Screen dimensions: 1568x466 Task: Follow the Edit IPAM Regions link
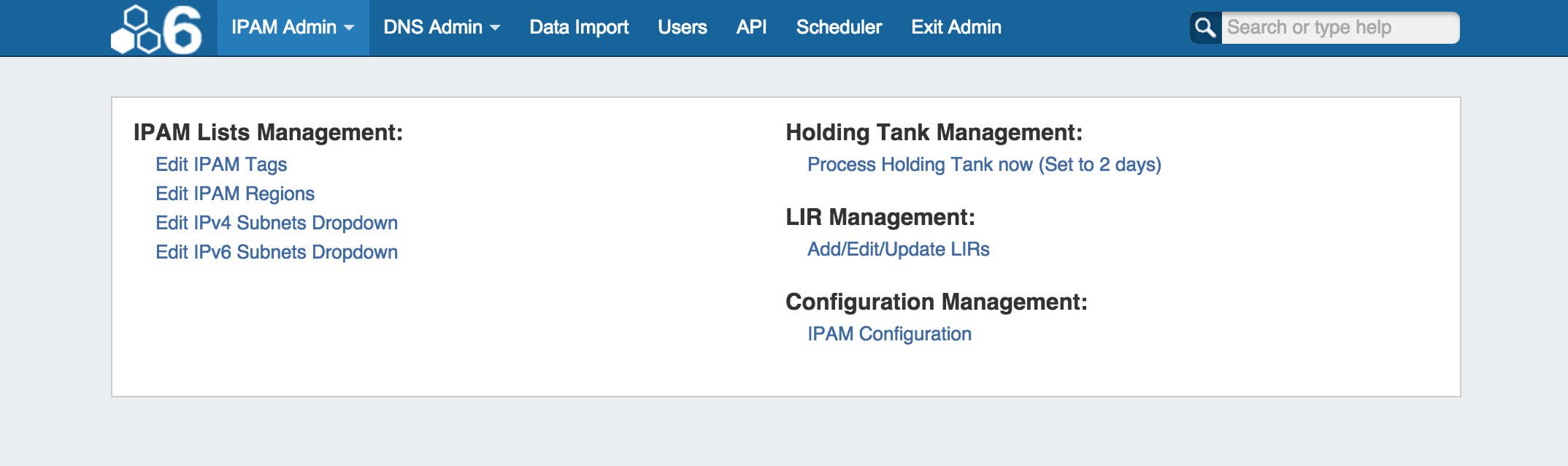235,194
